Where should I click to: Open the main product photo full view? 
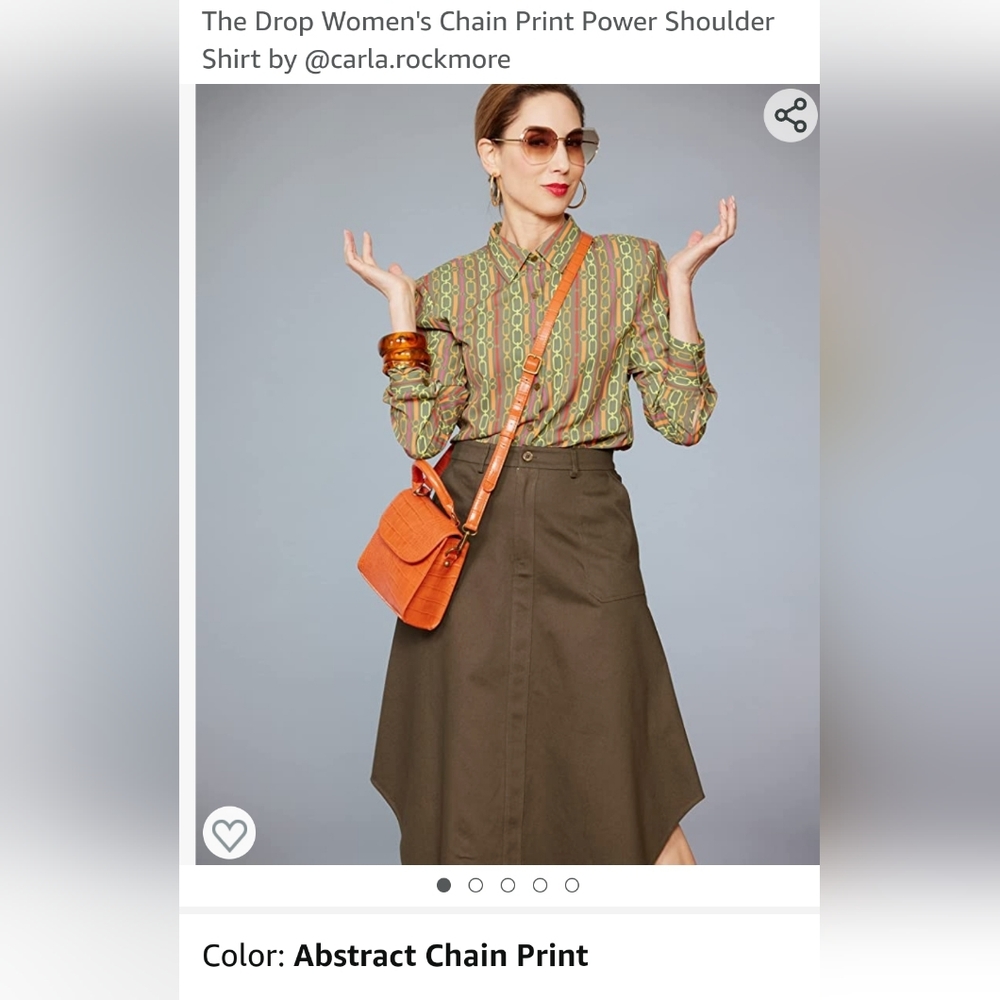508,474
